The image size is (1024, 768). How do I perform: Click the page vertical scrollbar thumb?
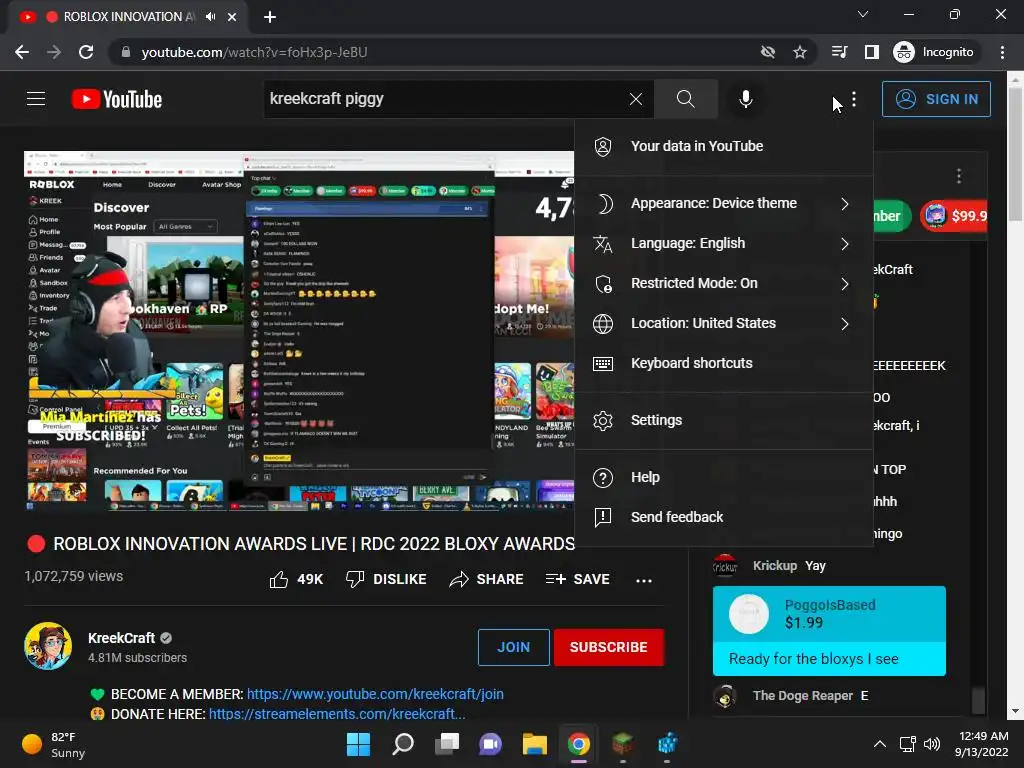[x=1015, y=153]
